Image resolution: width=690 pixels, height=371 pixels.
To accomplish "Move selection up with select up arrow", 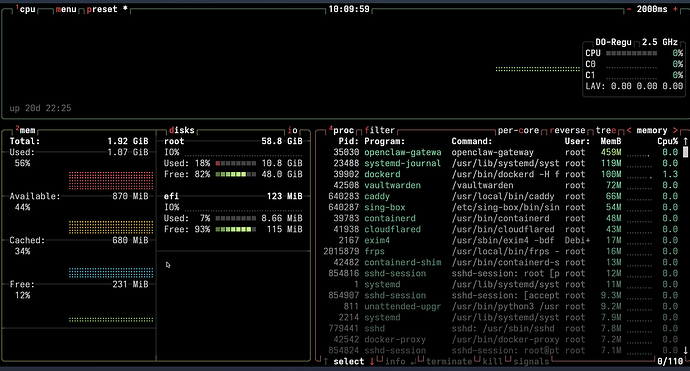I will (x=326, y=362).
